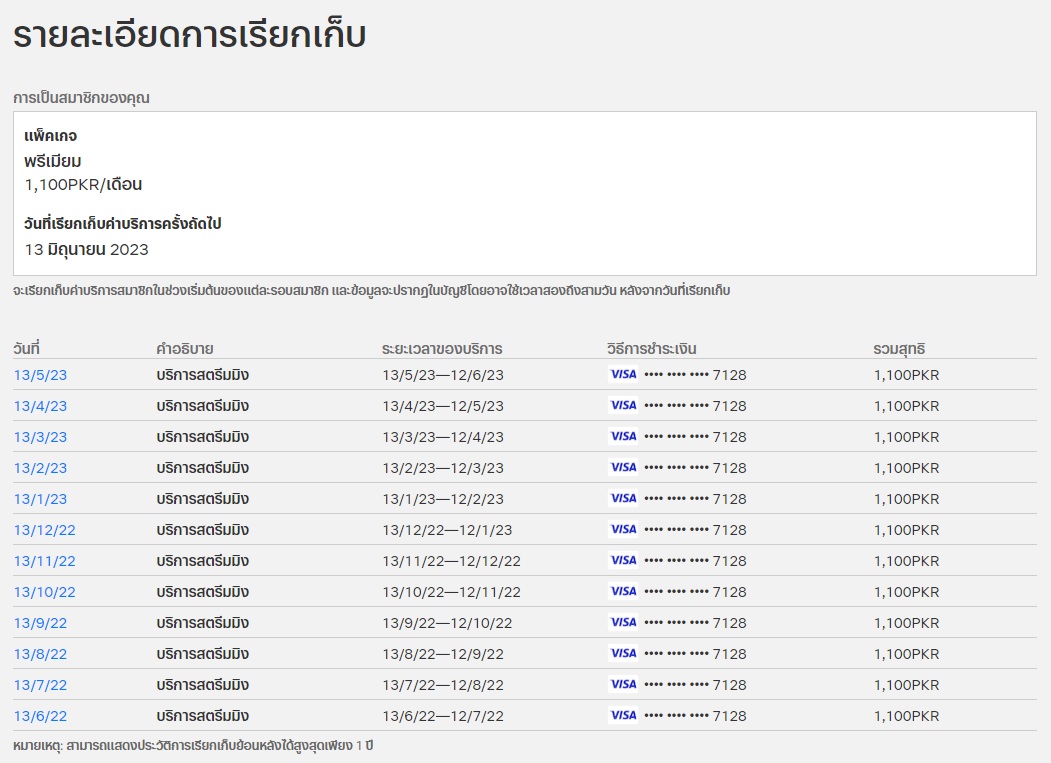Open the 13/5/23 invoice link
The image size is (1051, 763).
click(x=40, y=375)
